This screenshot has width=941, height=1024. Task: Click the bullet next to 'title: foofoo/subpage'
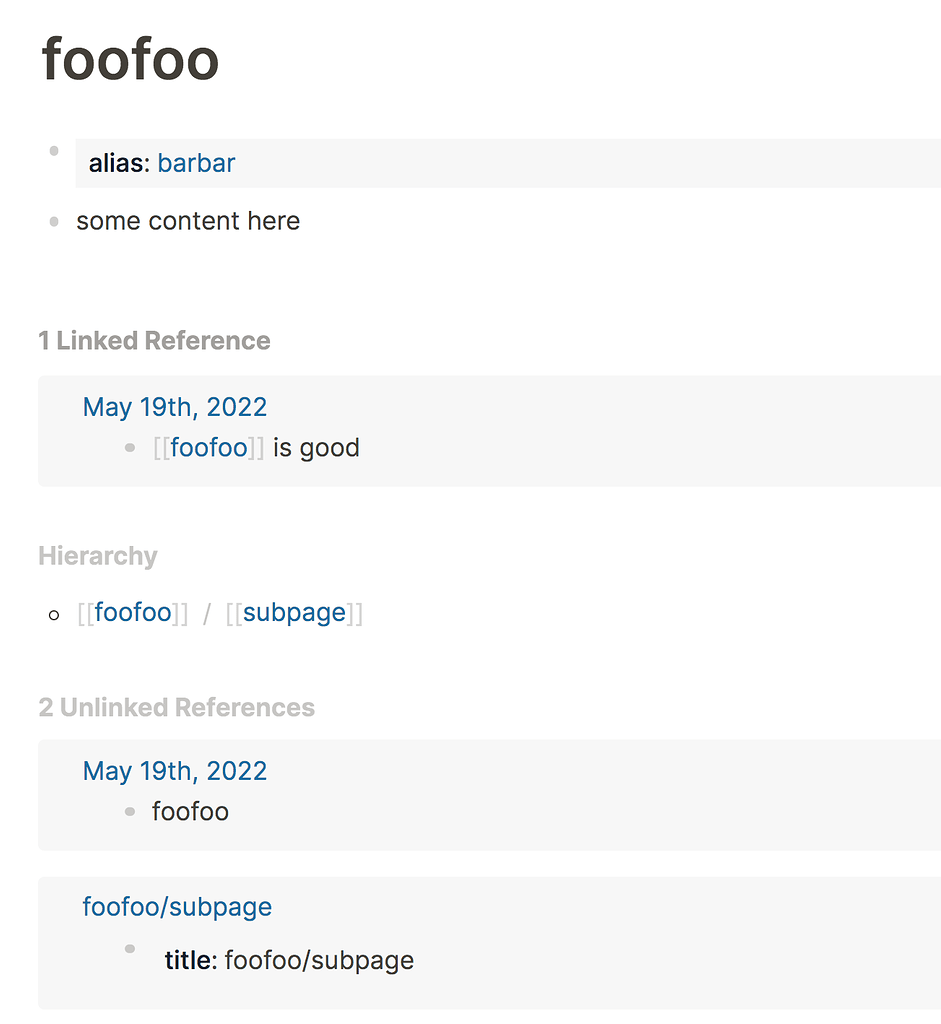130,948
